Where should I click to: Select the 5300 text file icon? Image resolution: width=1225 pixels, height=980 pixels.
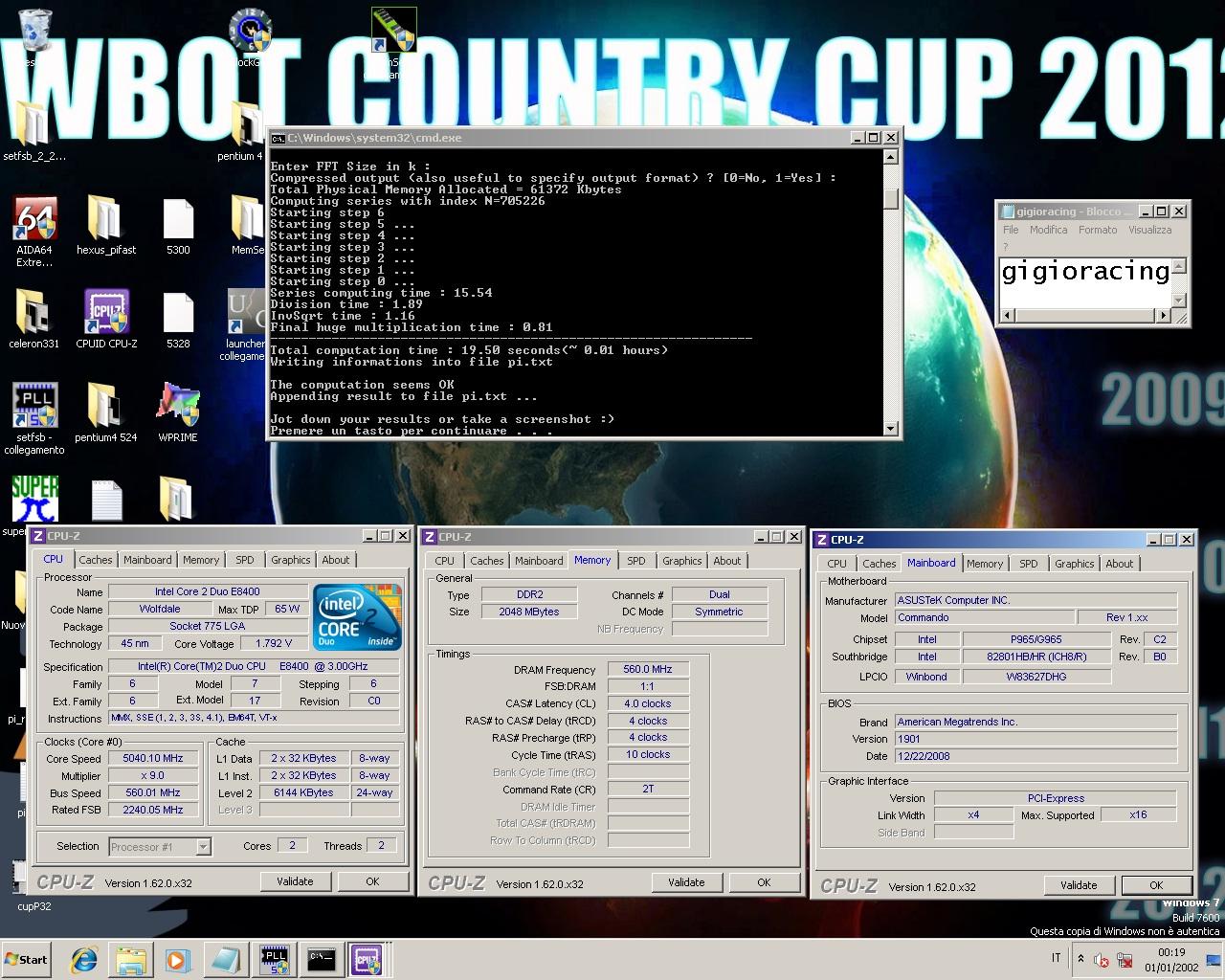[x=178, y=226]
